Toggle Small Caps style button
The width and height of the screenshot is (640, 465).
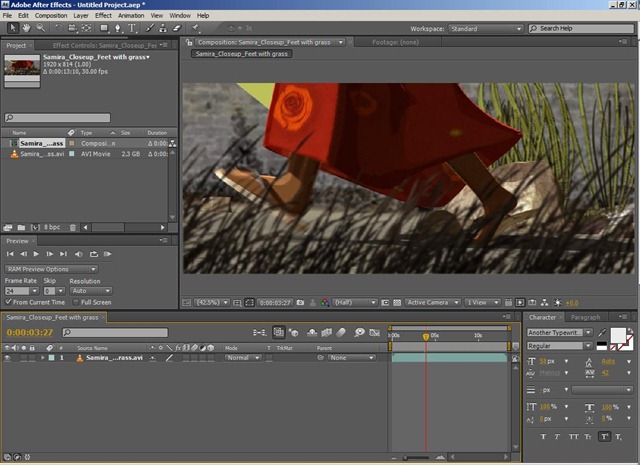(588, 436)
